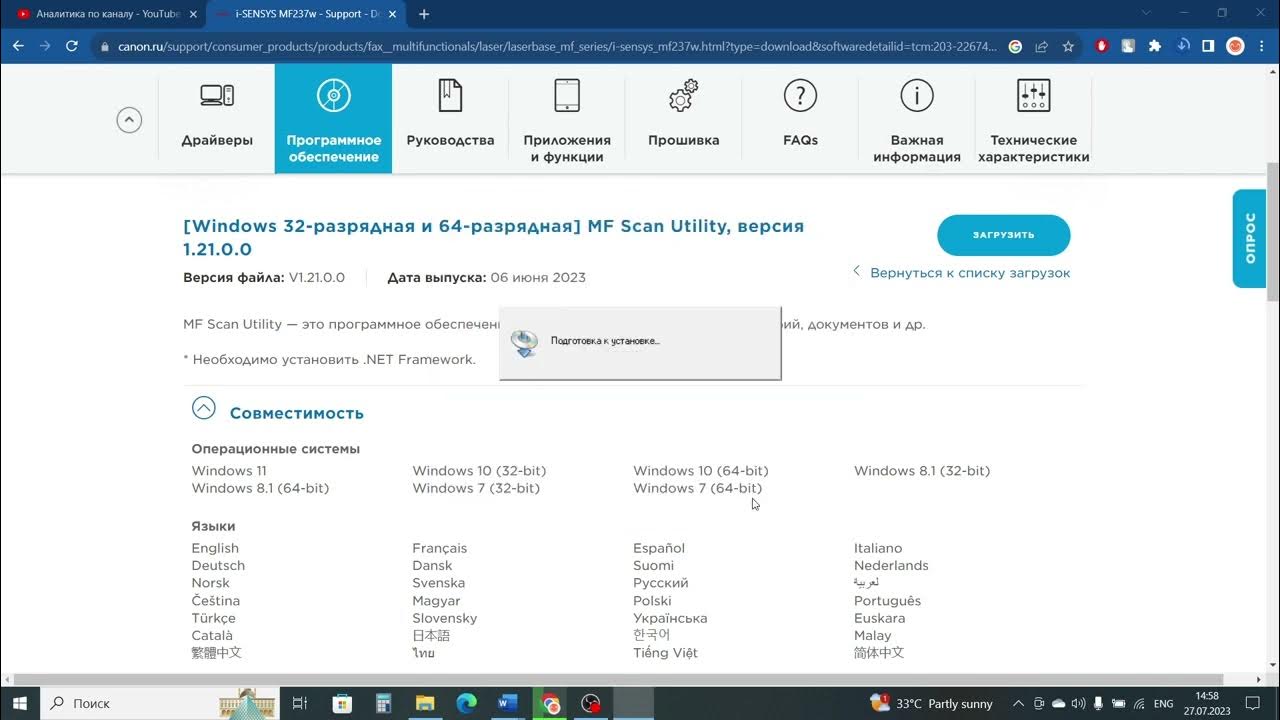Image resolution: width=1280 pixels, height=720 pixels.
Task: Open the Драйверы section icon
Action: (217, 96)
